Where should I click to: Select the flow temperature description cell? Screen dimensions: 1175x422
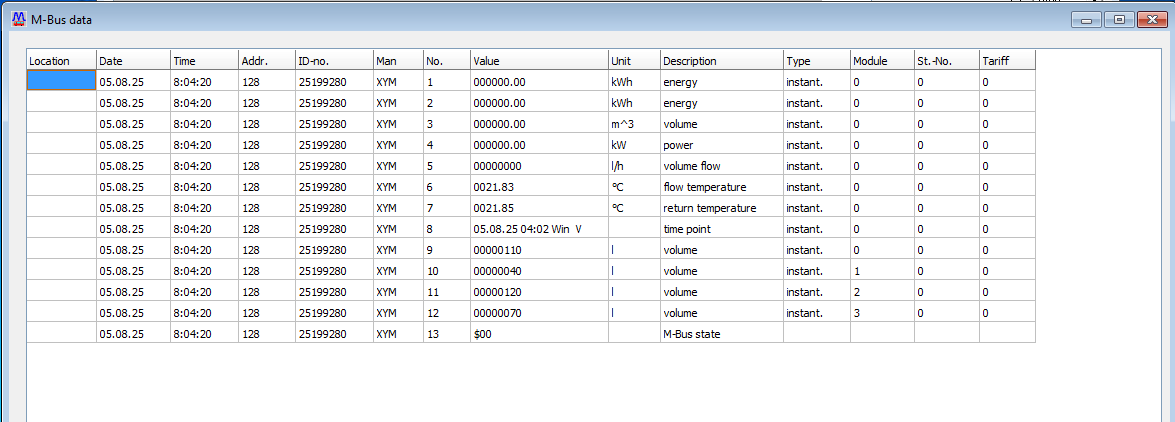click(704, 187)
